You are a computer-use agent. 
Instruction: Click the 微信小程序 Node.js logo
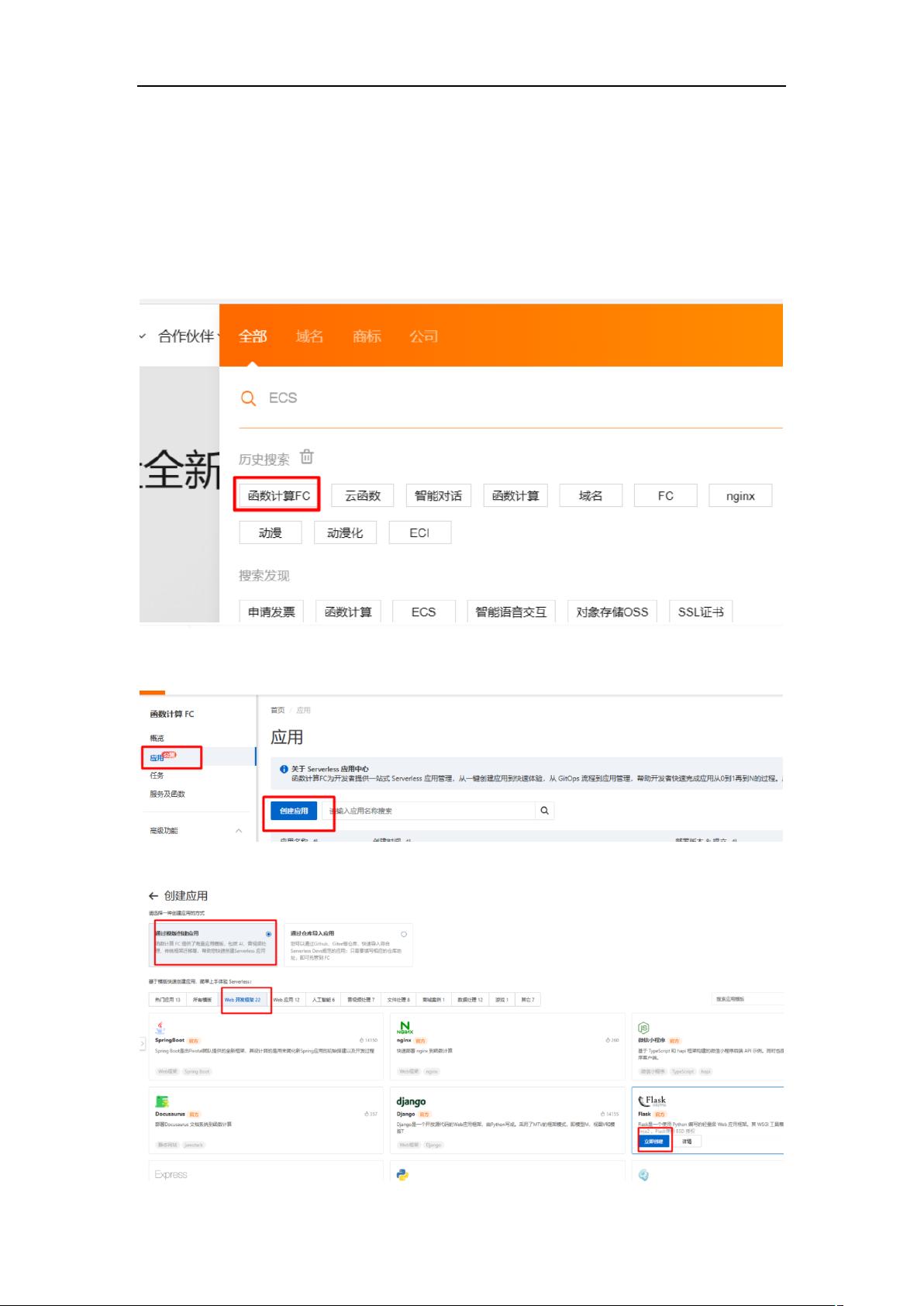pos(643,1028)
